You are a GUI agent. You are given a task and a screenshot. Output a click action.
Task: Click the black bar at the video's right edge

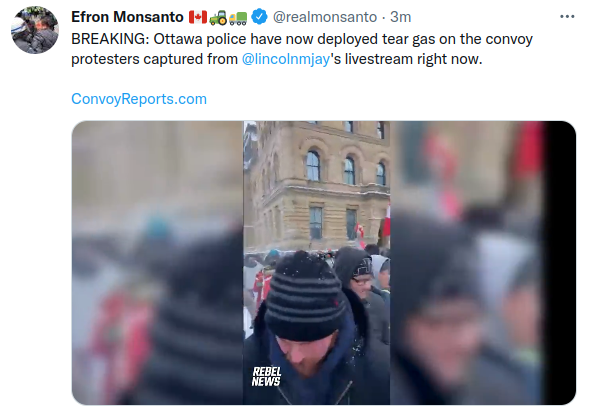pos(560,263)
